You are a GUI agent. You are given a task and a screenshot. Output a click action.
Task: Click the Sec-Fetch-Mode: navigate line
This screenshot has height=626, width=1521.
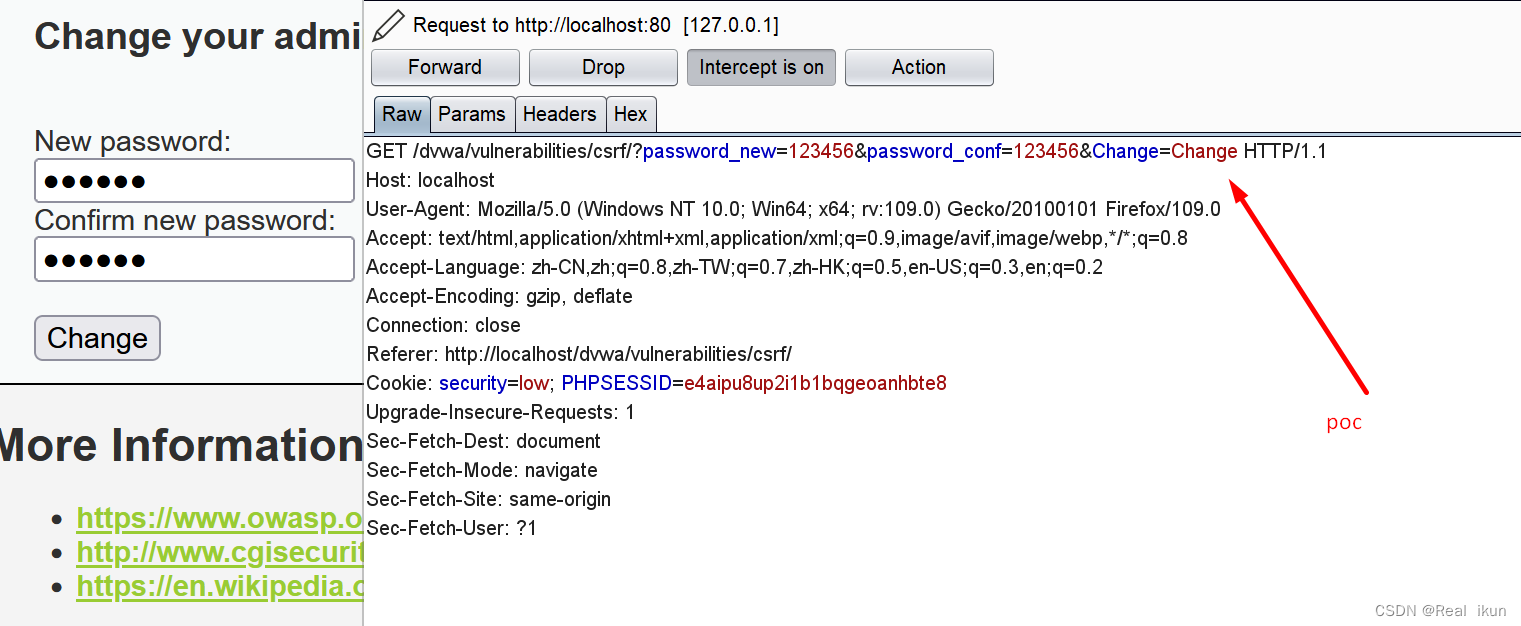coord(482,471)
